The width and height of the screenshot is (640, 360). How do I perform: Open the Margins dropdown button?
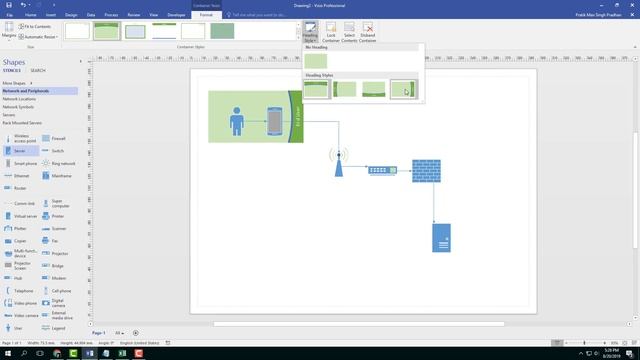9,31
